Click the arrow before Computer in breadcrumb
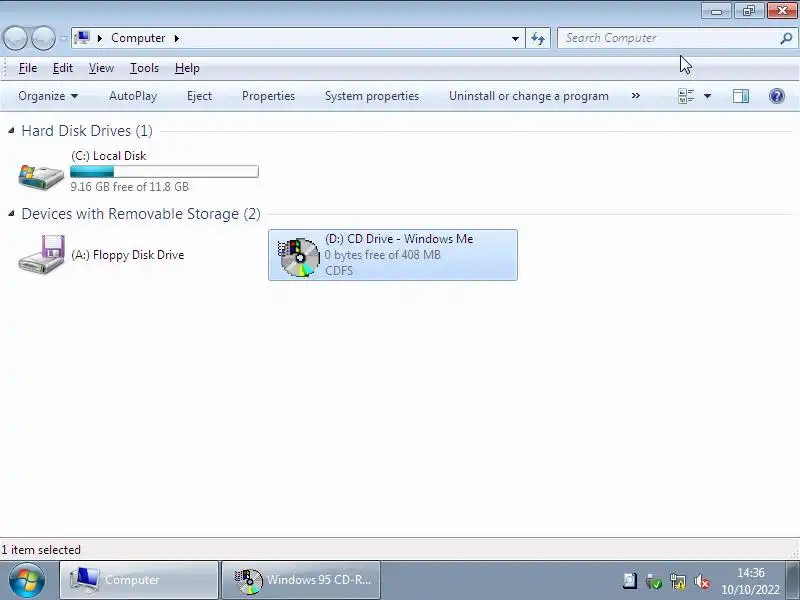 pyautogui.click(x=99, y=38)
